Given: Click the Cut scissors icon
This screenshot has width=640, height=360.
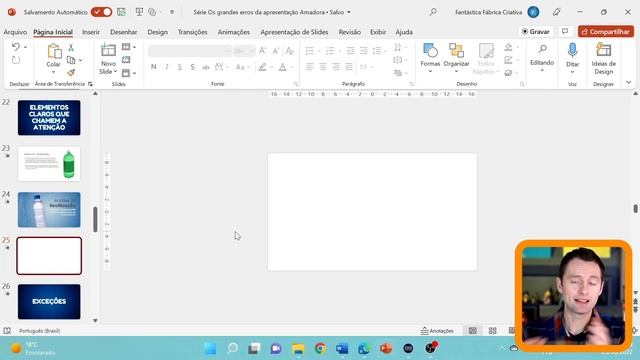Looking at the screenshot, I should coord(71,47).
